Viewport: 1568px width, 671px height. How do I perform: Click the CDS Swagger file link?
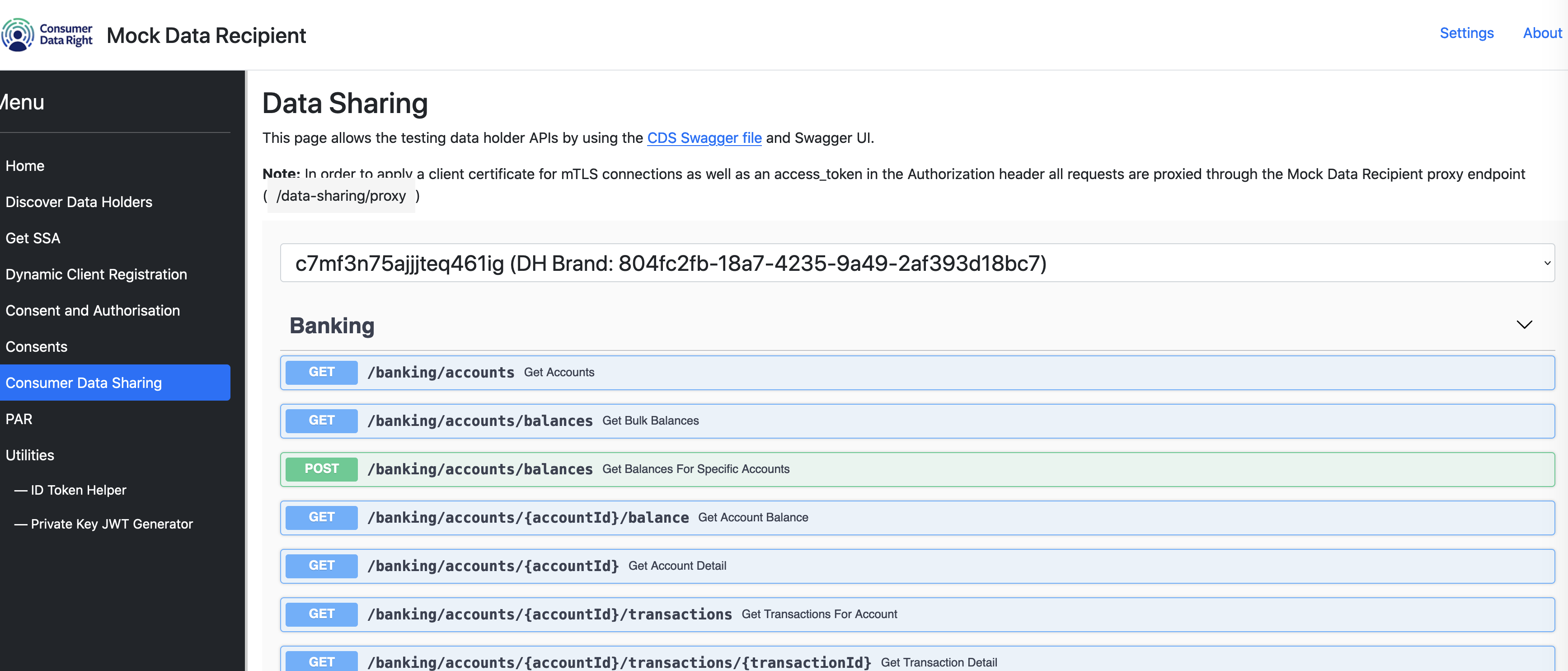[x=704, y=138]
